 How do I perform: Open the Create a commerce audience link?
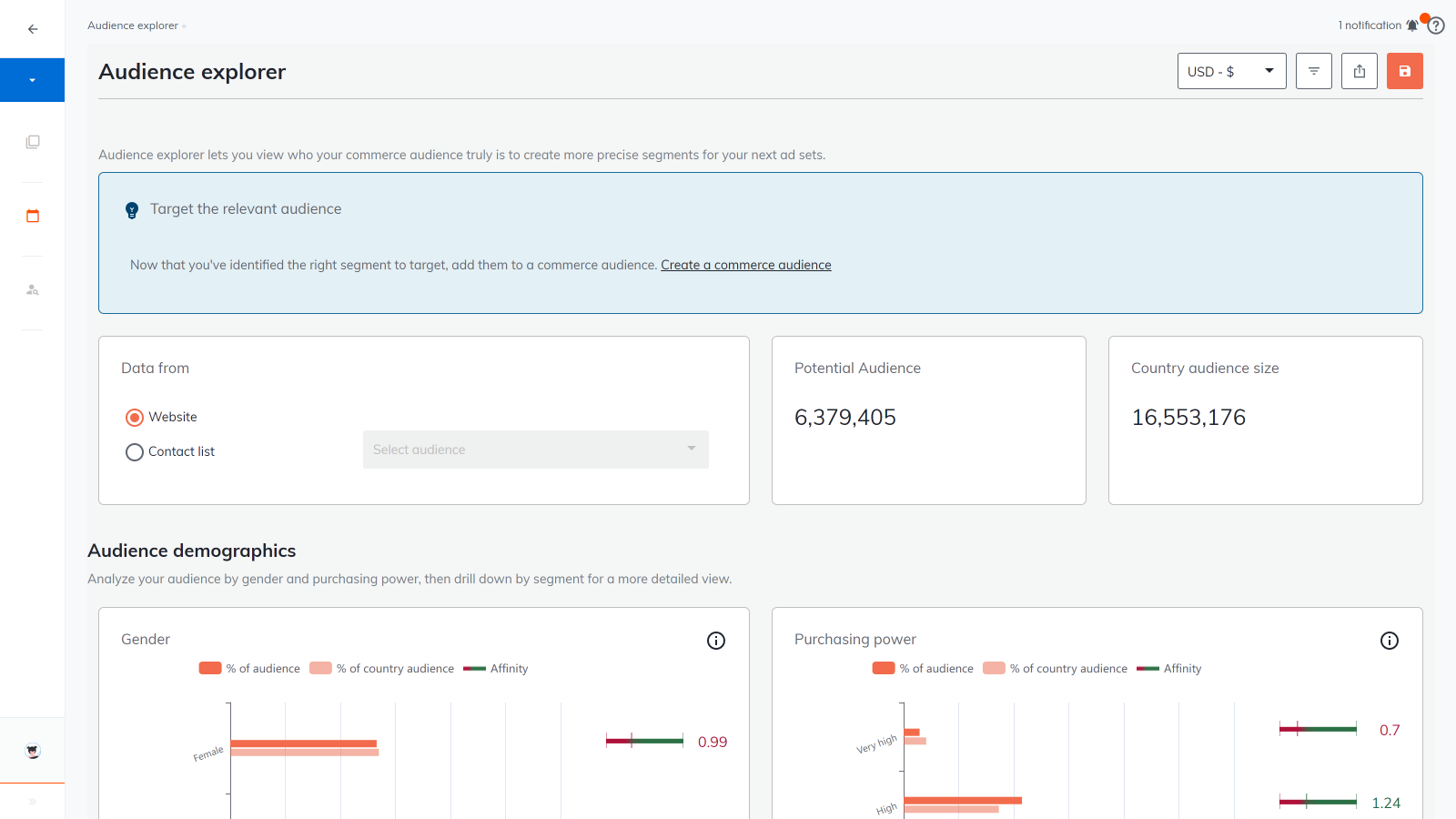(745, 265)
